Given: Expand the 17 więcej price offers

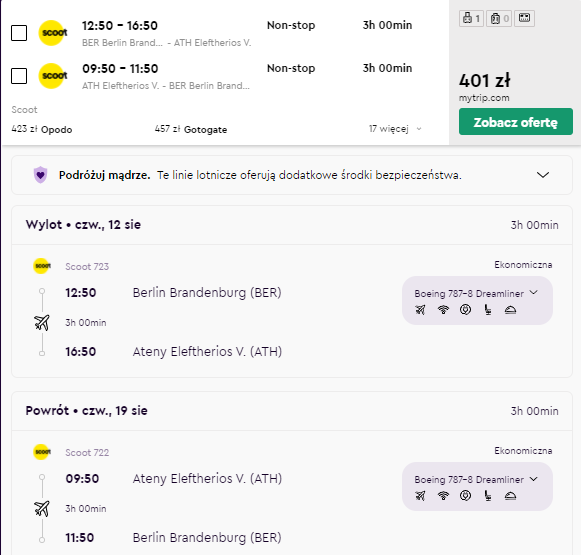Looking at the screenshot, I should (395, 129).
